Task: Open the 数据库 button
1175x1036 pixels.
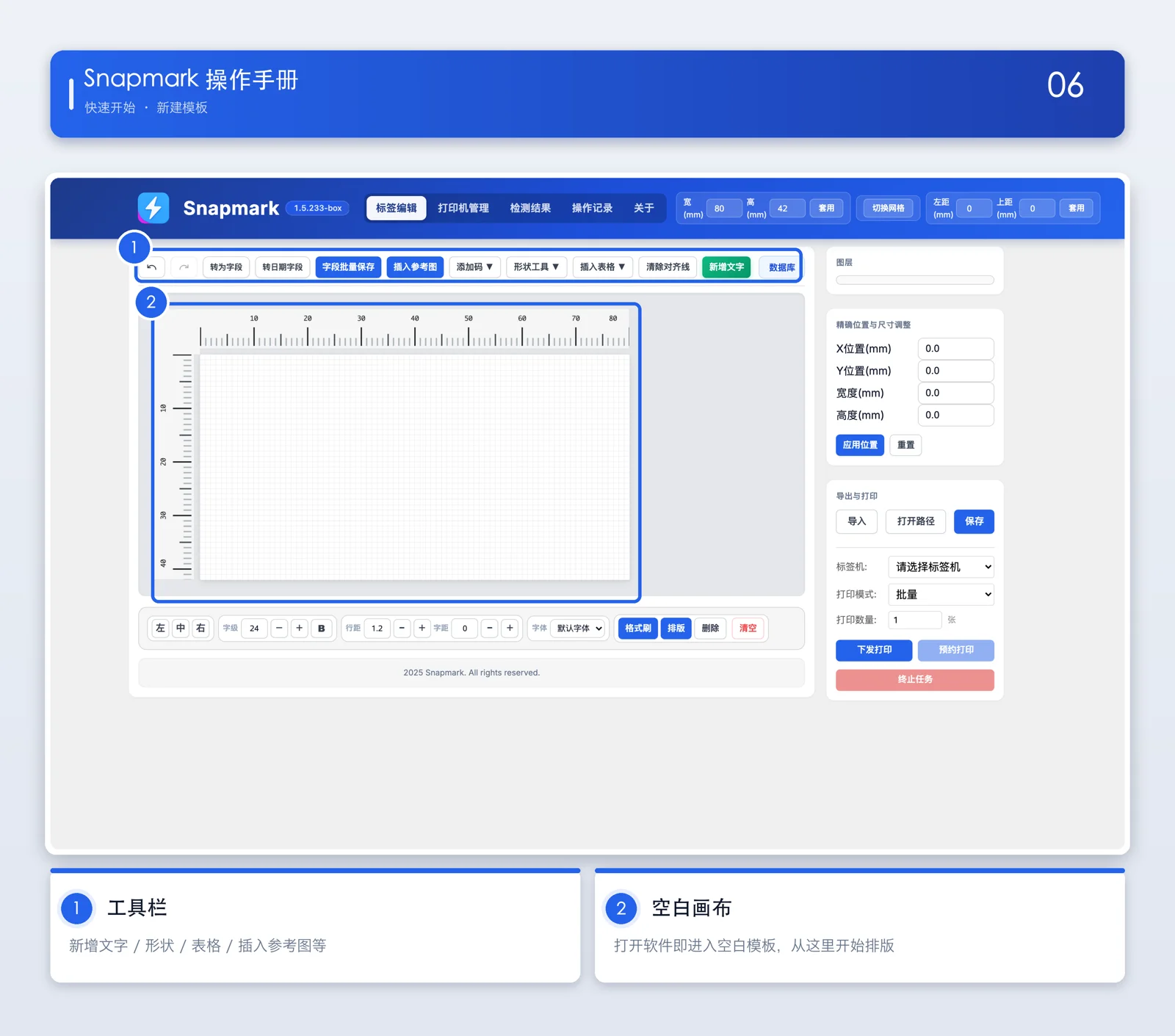Action: tap(781, 268)
